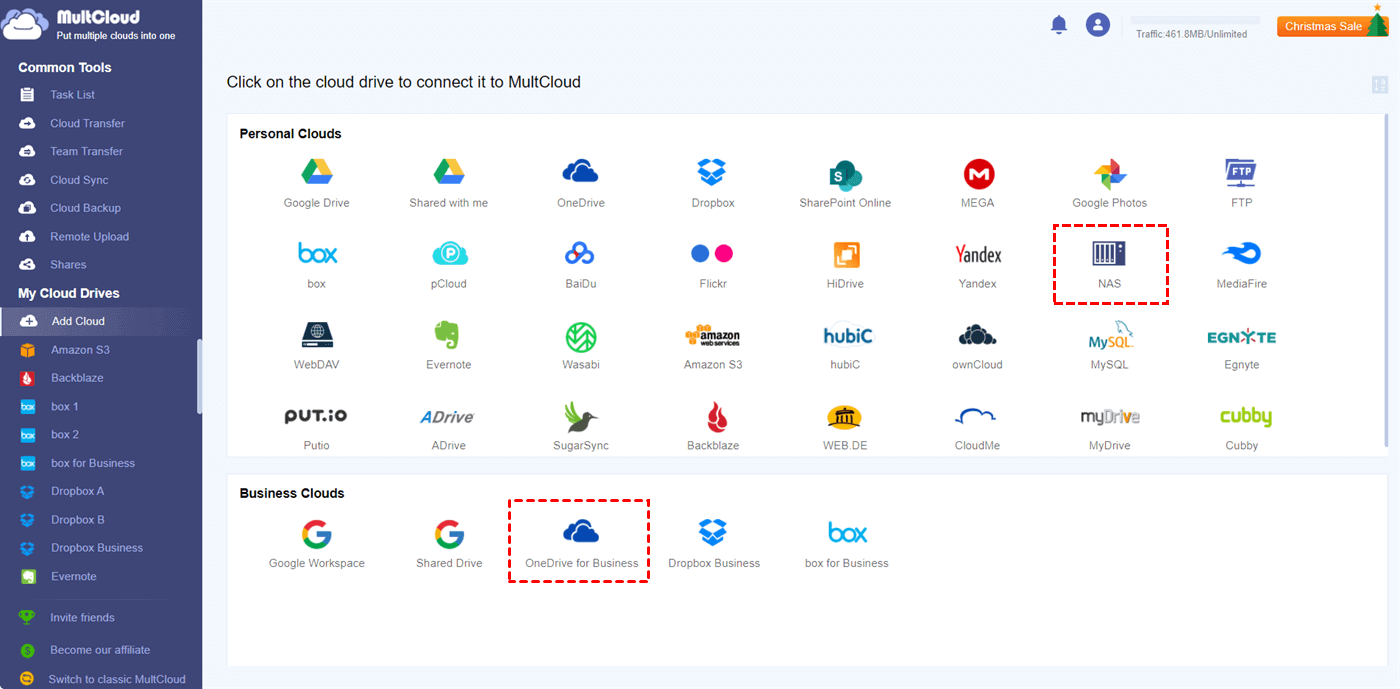Connect an FTP server
The width and height of the screenshot is (1400, 689).
1241,173
